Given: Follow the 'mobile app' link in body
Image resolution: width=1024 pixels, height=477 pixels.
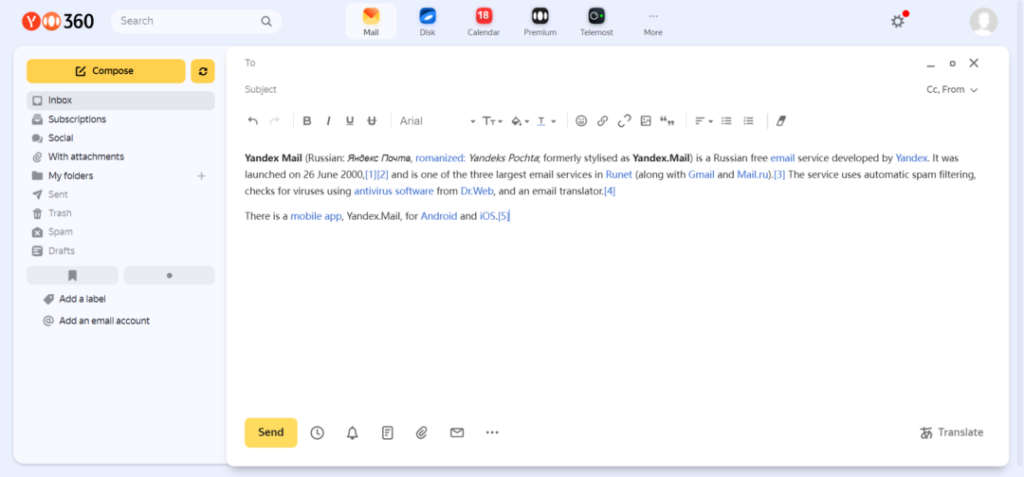Looking at the screenshot, I should tap(316, 216).
